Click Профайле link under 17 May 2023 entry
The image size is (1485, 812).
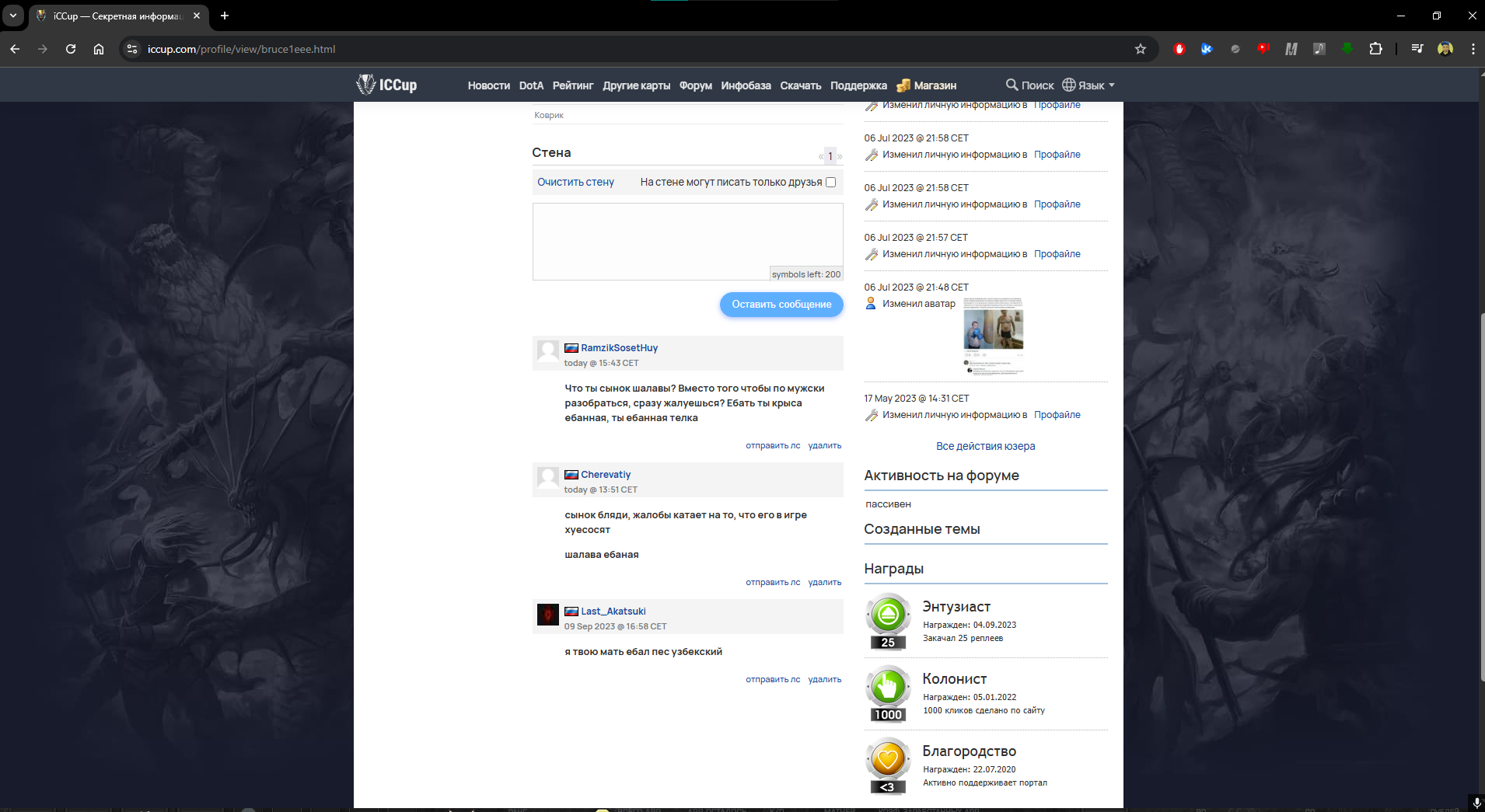(x=1057, y=415)
